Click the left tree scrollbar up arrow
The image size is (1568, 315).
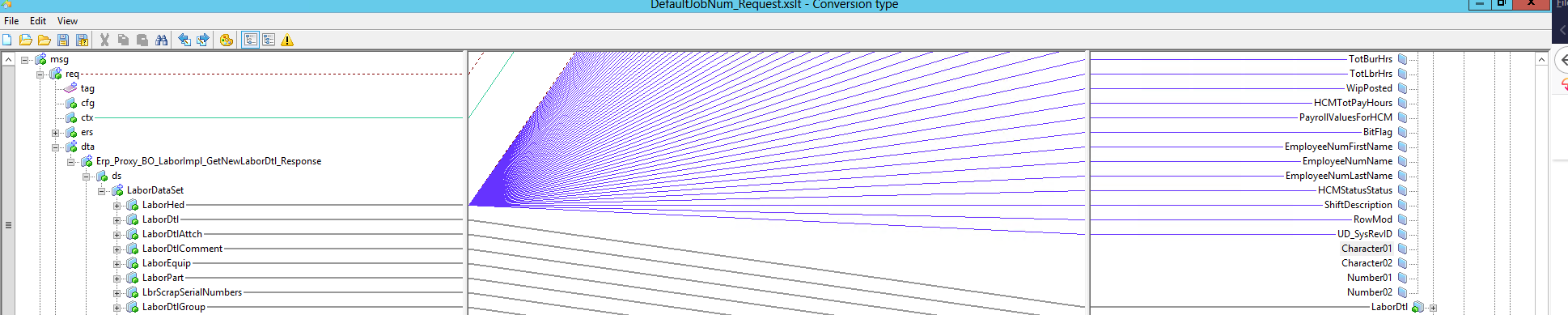8,59
